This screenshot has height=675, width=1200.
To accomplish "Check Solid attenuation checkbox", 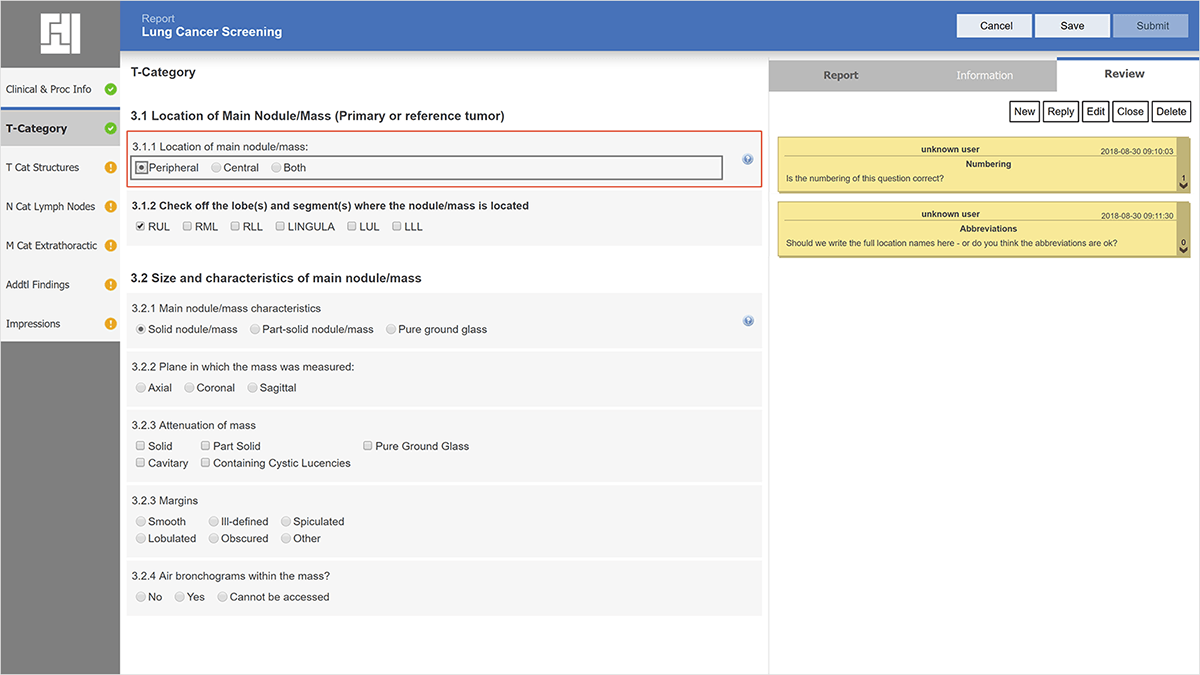I will coord(141,446).
